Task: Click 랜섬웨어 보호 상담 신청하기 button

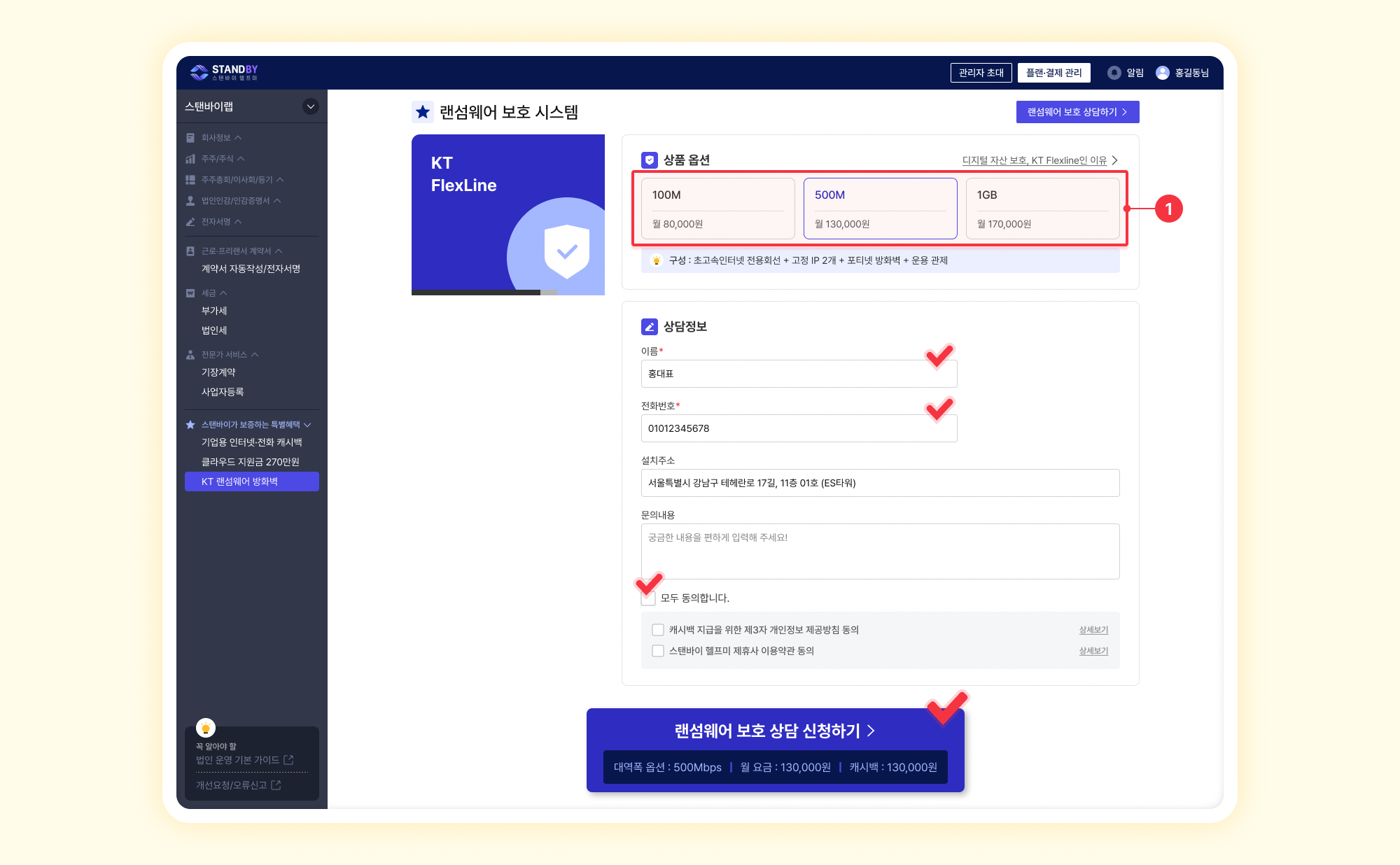Action: coord(775,731)
